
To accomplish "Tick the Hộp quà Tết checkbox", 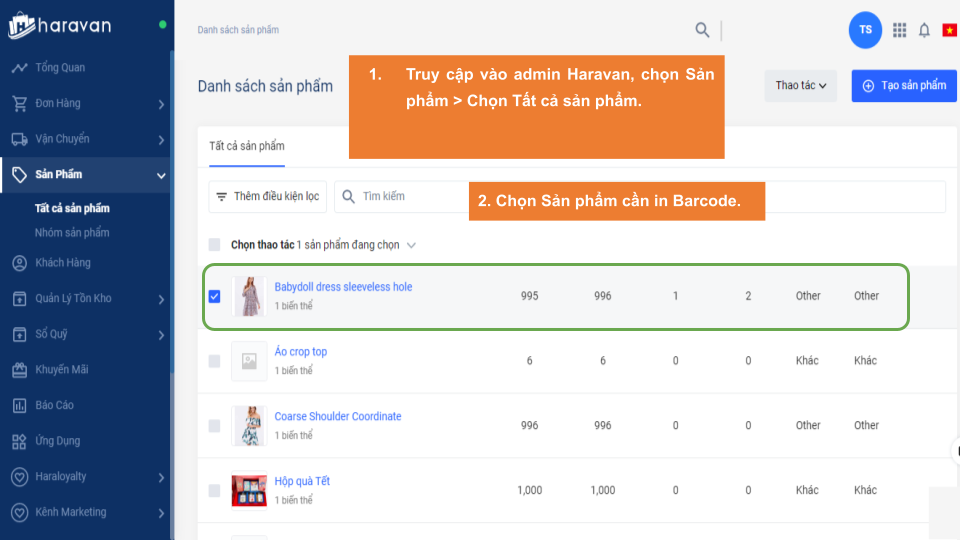I will click(214, 490).
